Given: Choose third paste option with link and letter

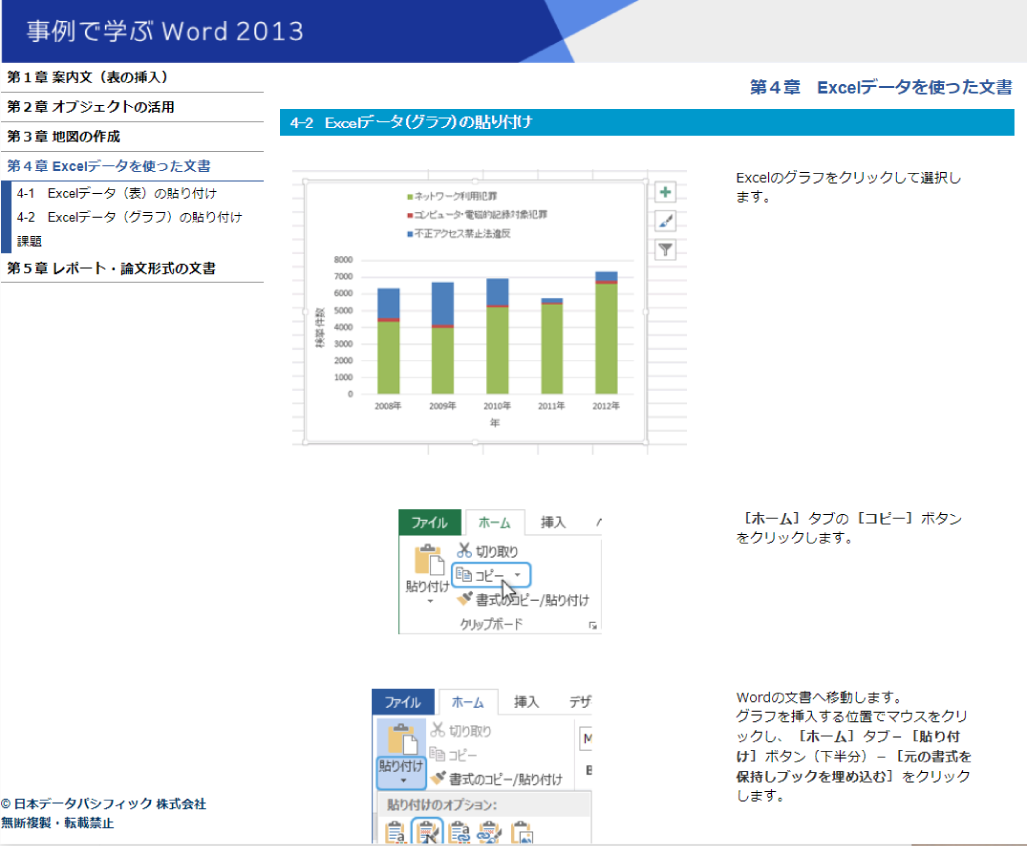Looking at the screenshot, I should (x=459, y=833).
